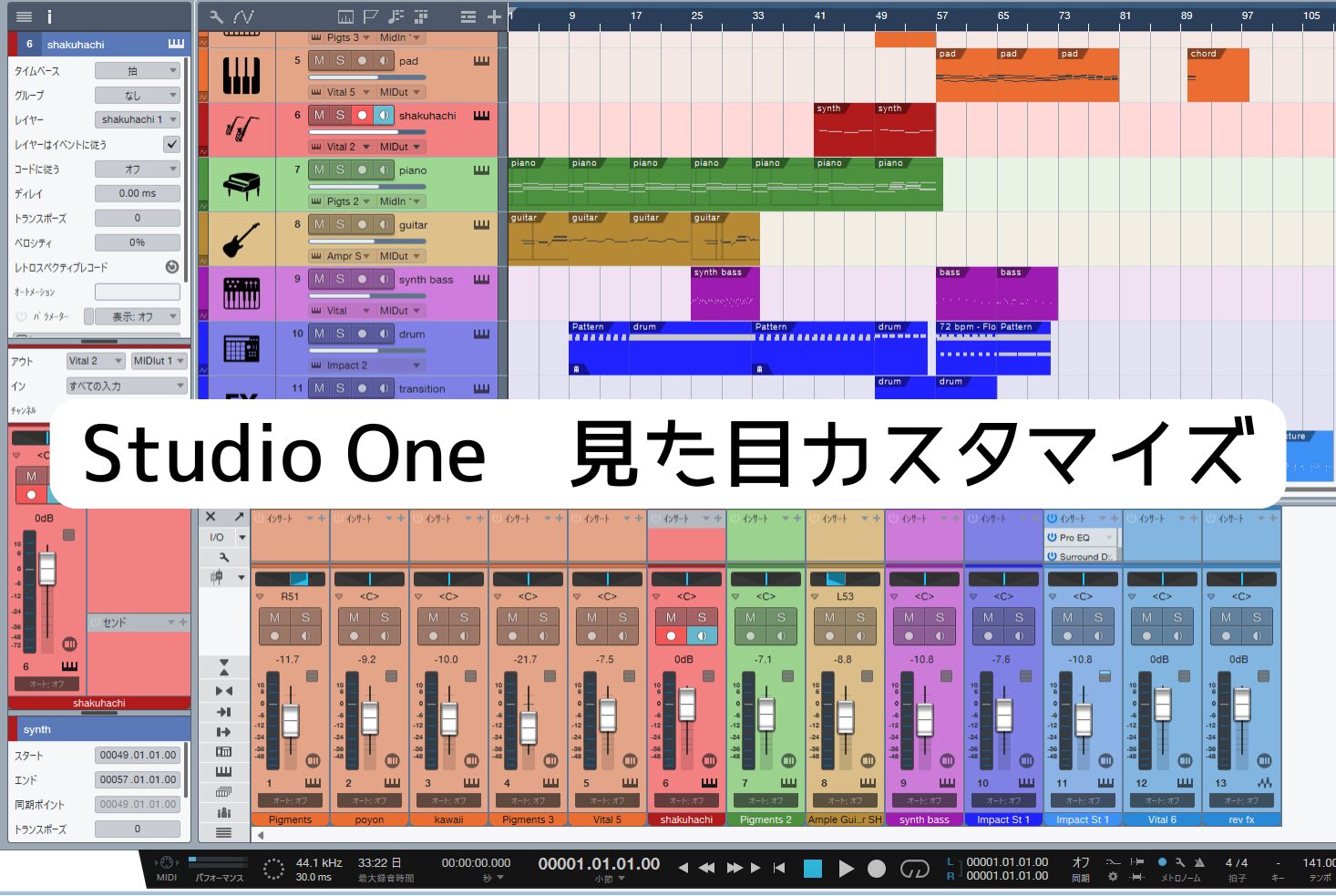The image size is (1336, 896).
Task: Open the chord track note icon in toolbar
Action: tap(396, 16)
